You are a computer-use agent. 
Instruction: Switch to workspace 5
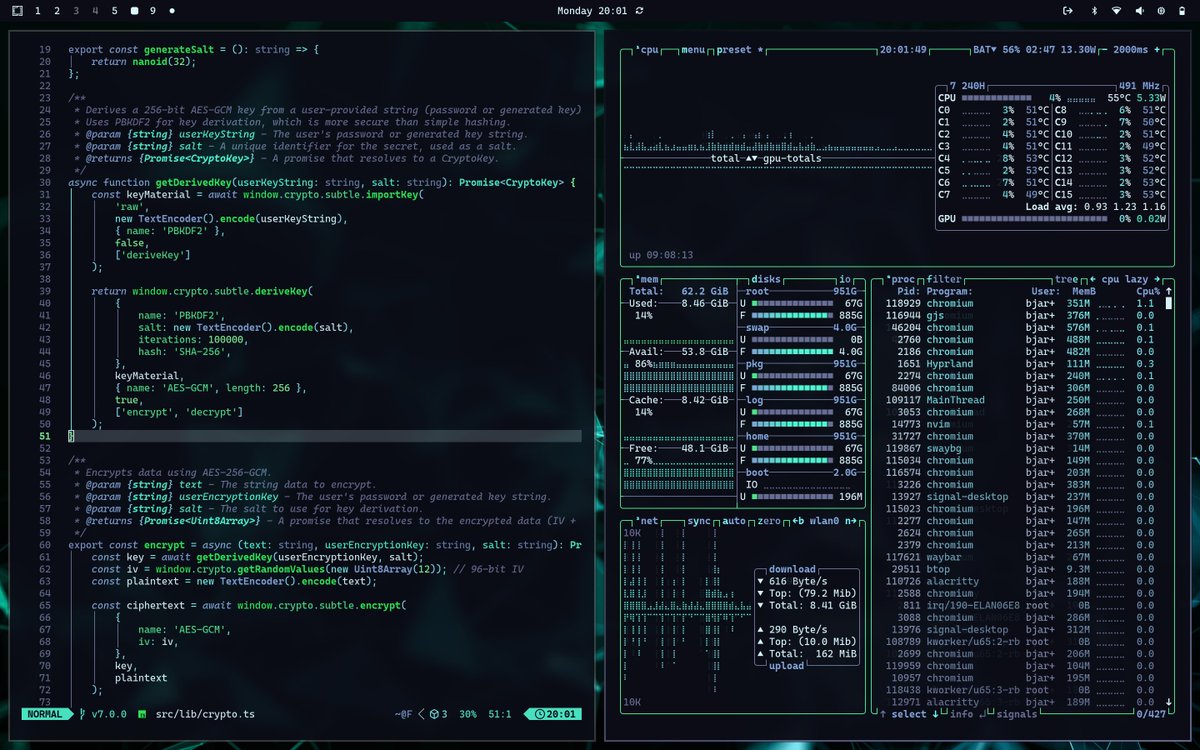pyautogui.click(x=114, y=10)
